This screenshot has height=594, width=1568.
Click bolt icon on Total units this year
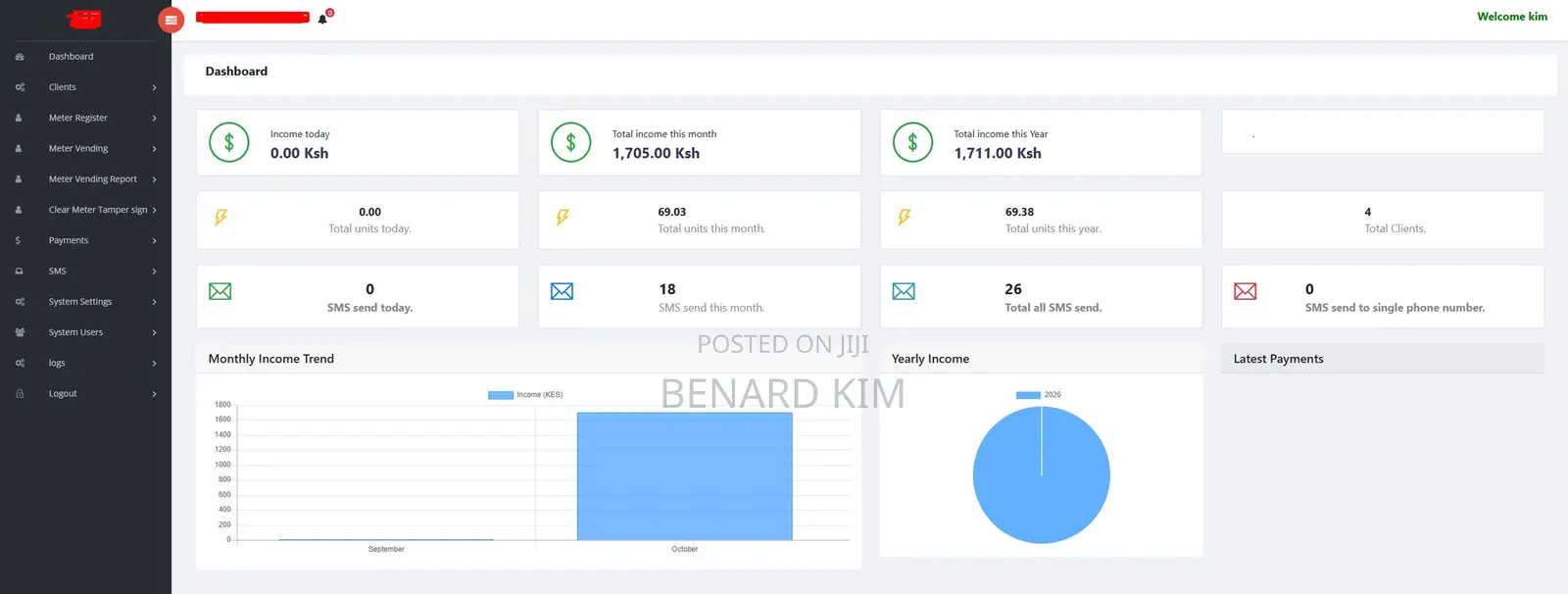pyautogui.click(x=905, y=218)
